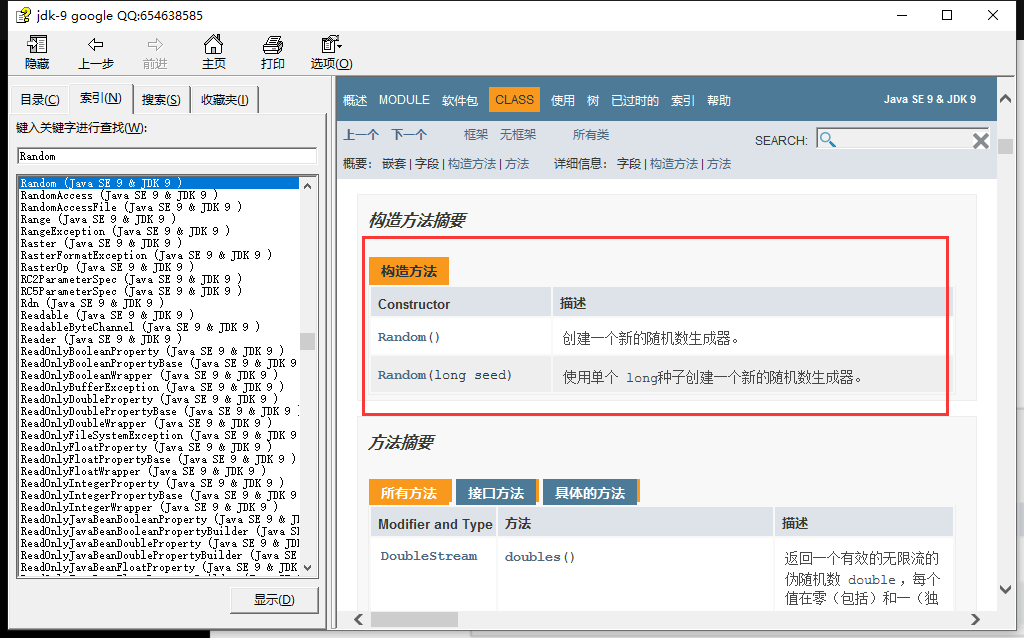Click 方法 link in 详细信息 row
Image resolution: width=1024 pixels, height=638 pixels.
pyautogui.click(x=718, y=164)
